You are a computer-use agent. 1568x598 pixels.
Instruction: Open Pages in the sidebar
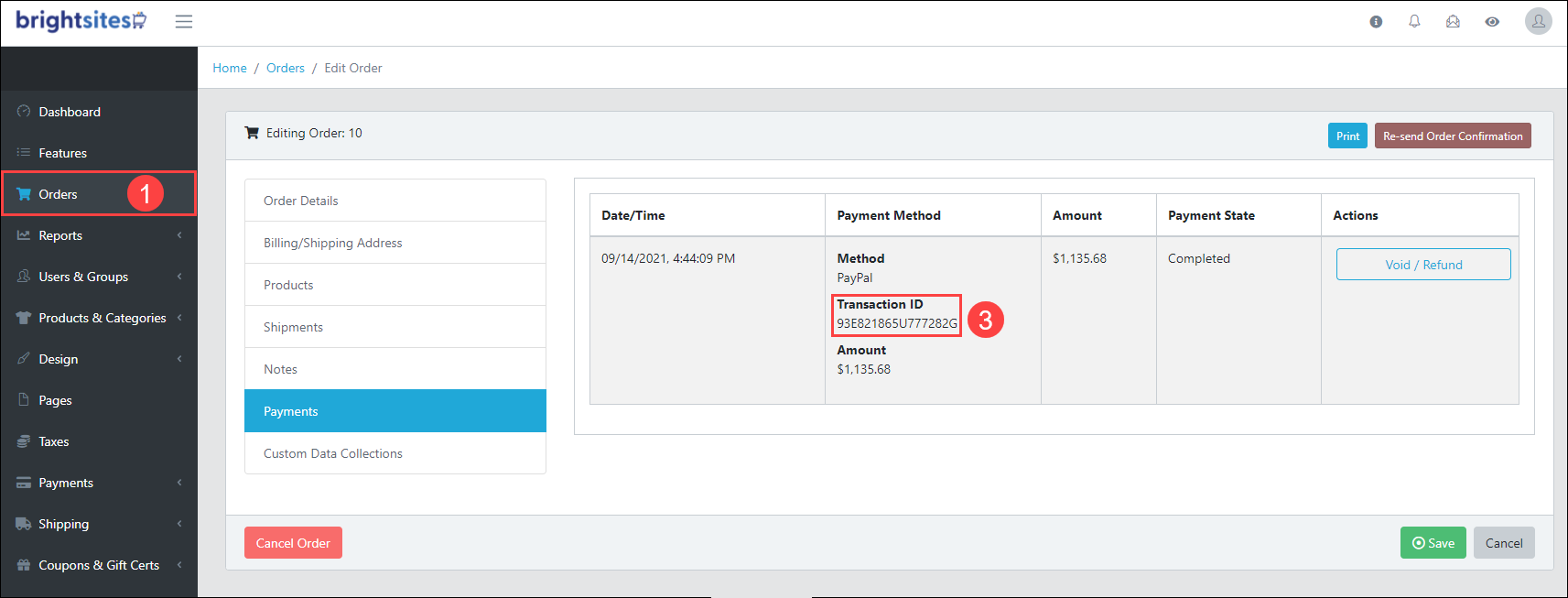pos(99,400)
